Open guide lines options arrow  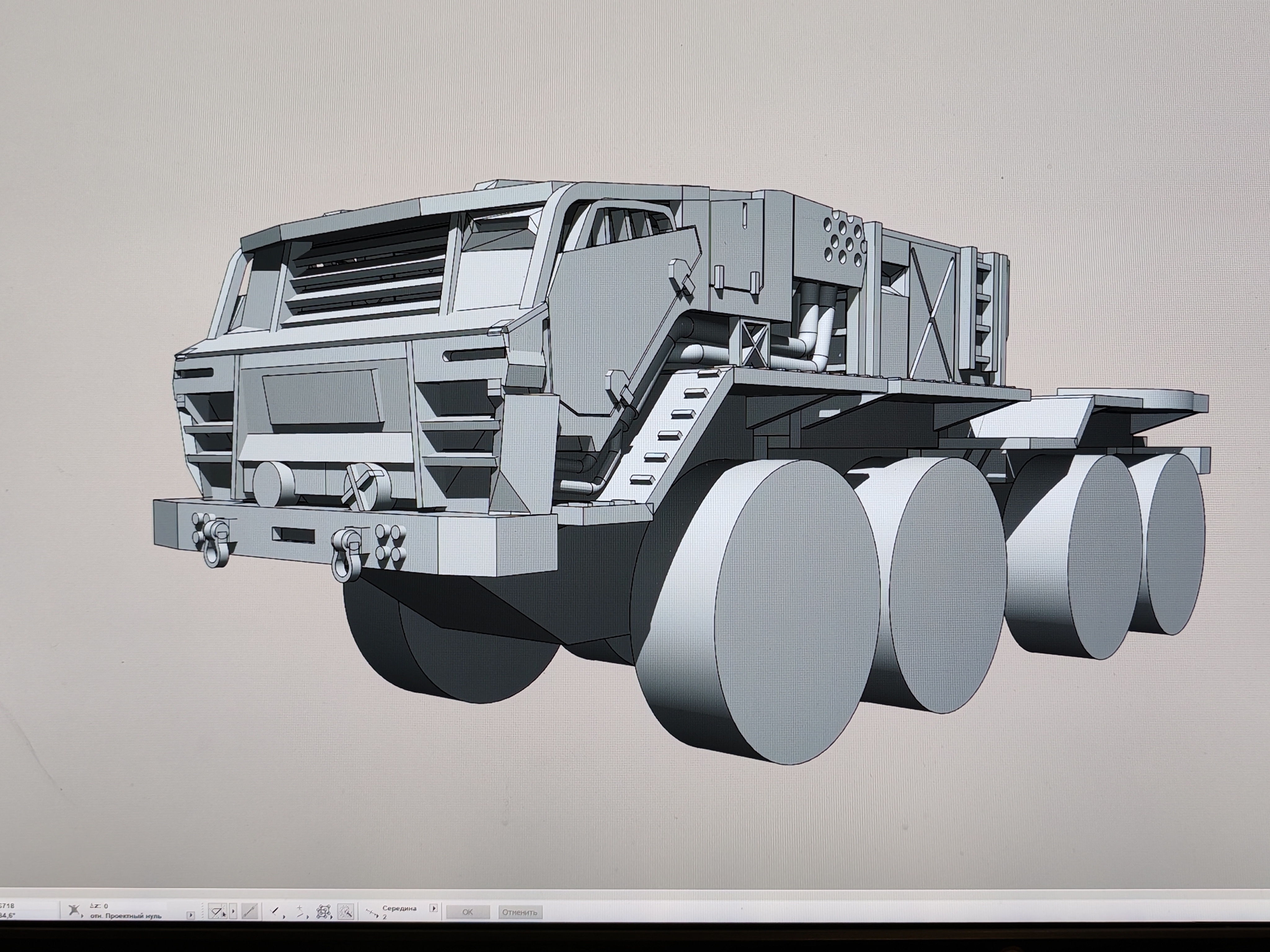click(233, 911)
